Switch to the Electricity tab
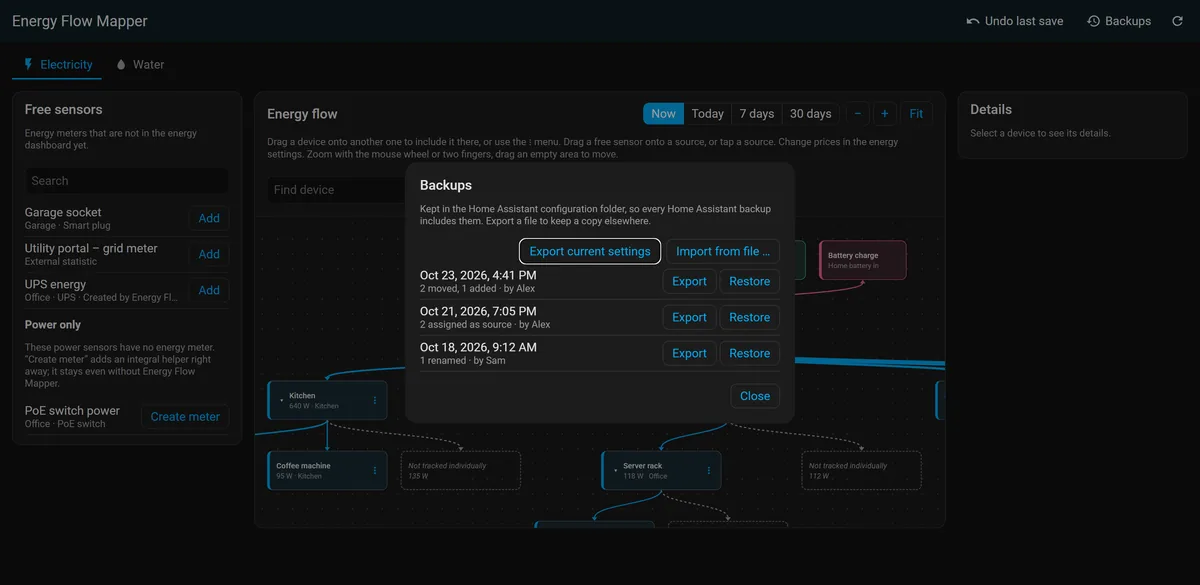1200x585 pixels. click(58, 64)
